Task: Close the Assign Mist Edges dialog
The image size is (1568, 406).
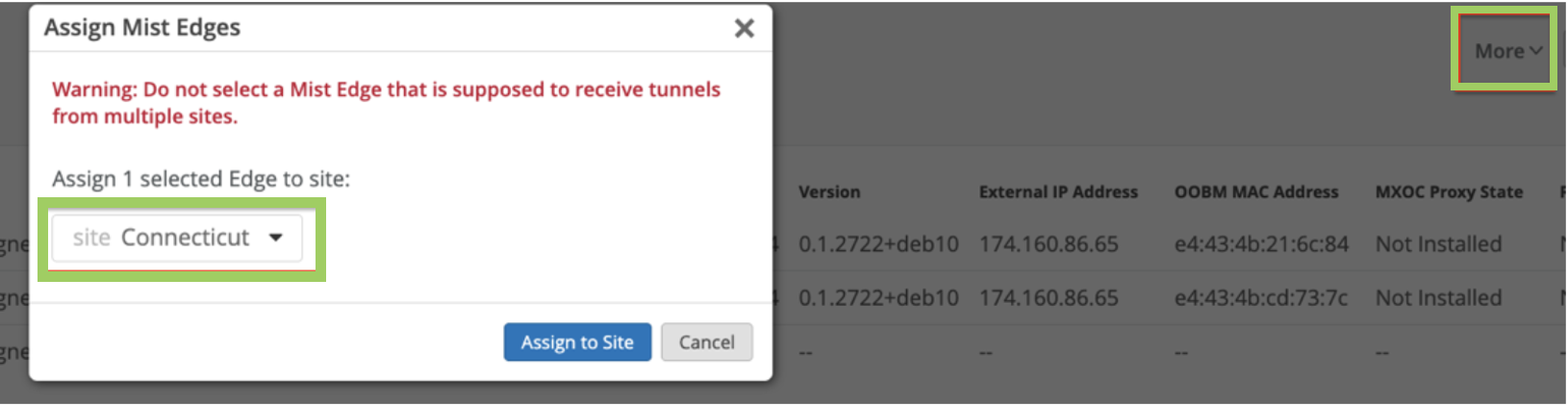Action: point(744,29)
